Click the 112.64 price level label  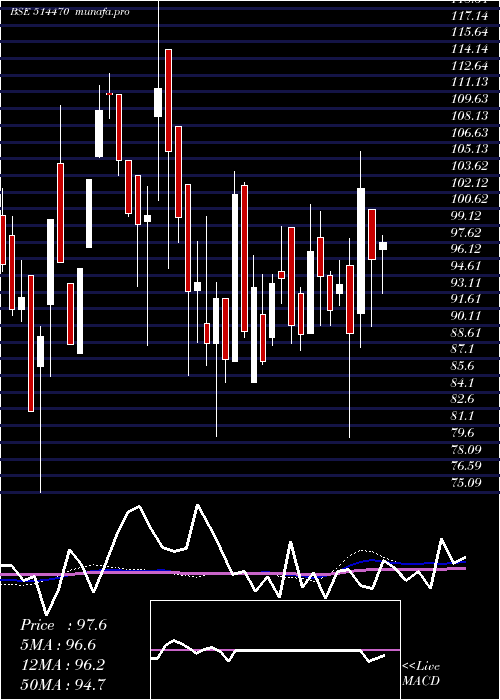pos(469,66)
